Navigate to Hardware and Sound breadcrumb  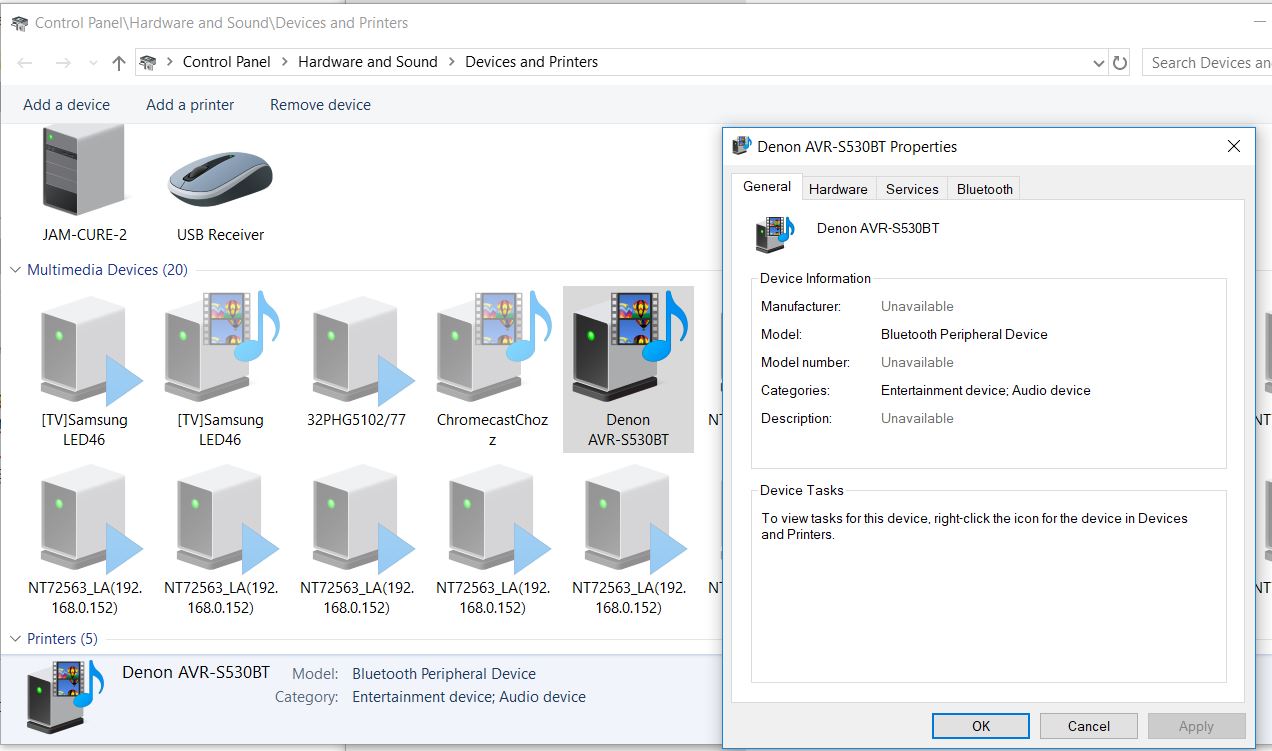pos(368,62)
